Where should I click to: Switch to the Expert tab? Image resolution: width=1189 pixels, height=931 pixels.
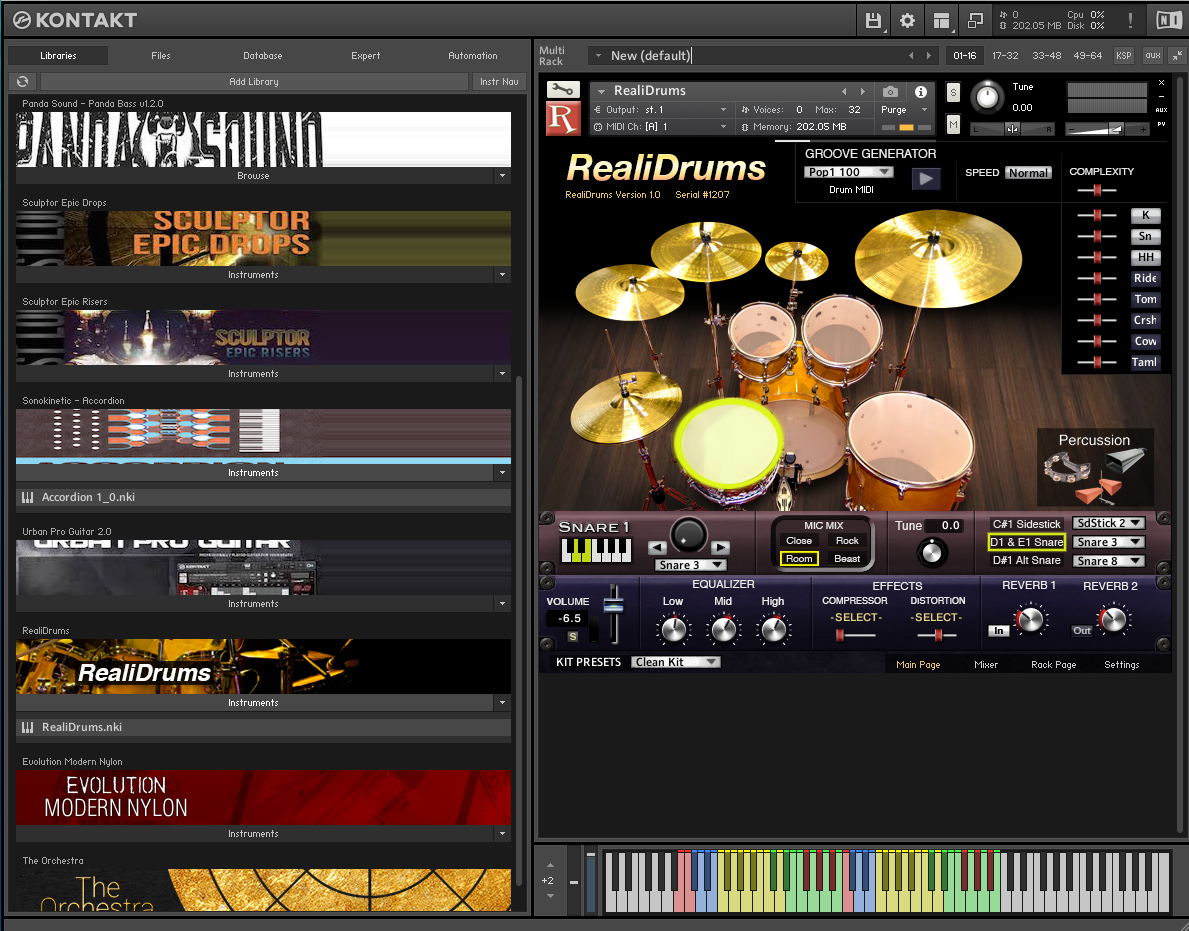point(365,55)
